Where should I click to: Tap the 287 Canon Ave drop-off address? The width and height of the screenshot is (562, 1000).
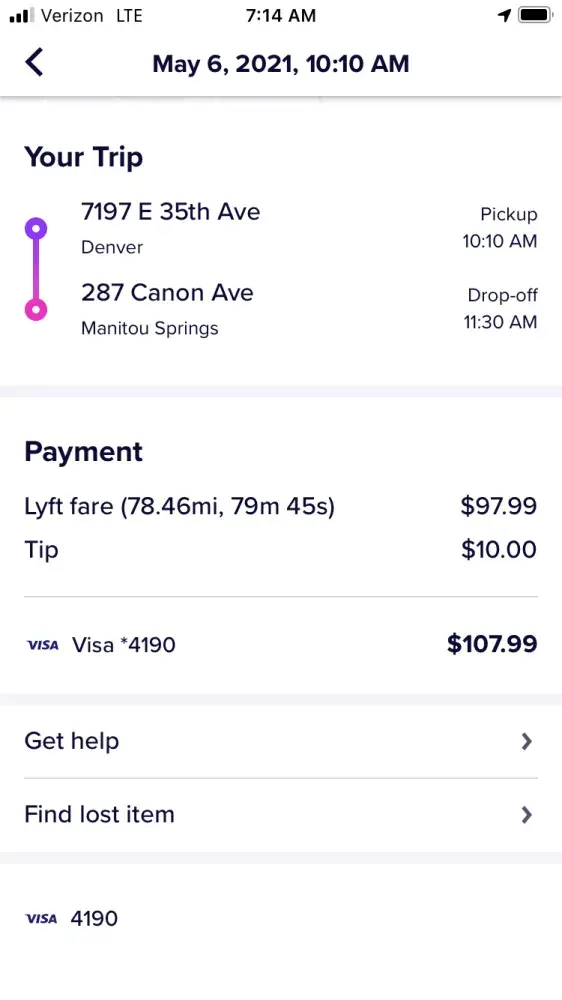click(x=167, y=292)
